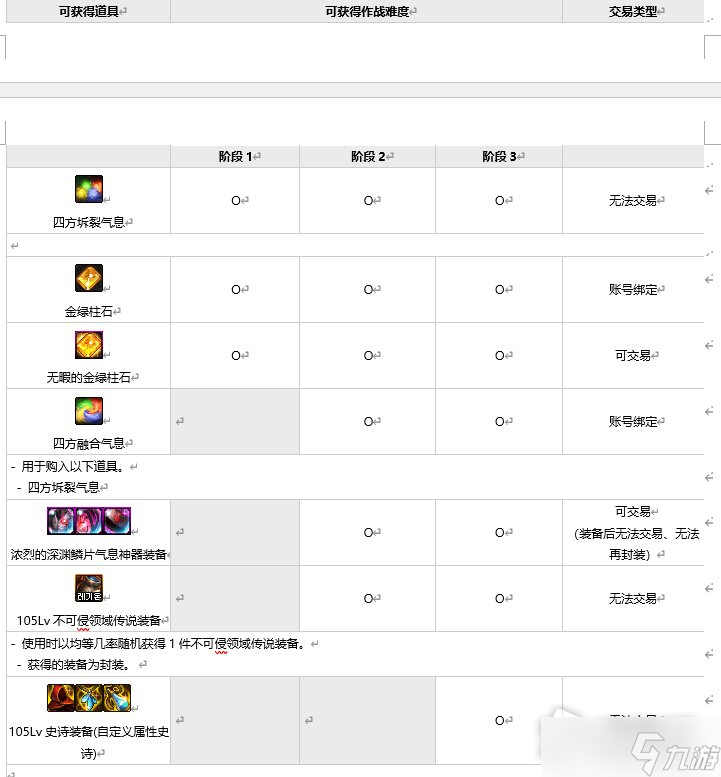
Task: Click third 105Lv 史诗装备 icon
Action: coord(117,698)
